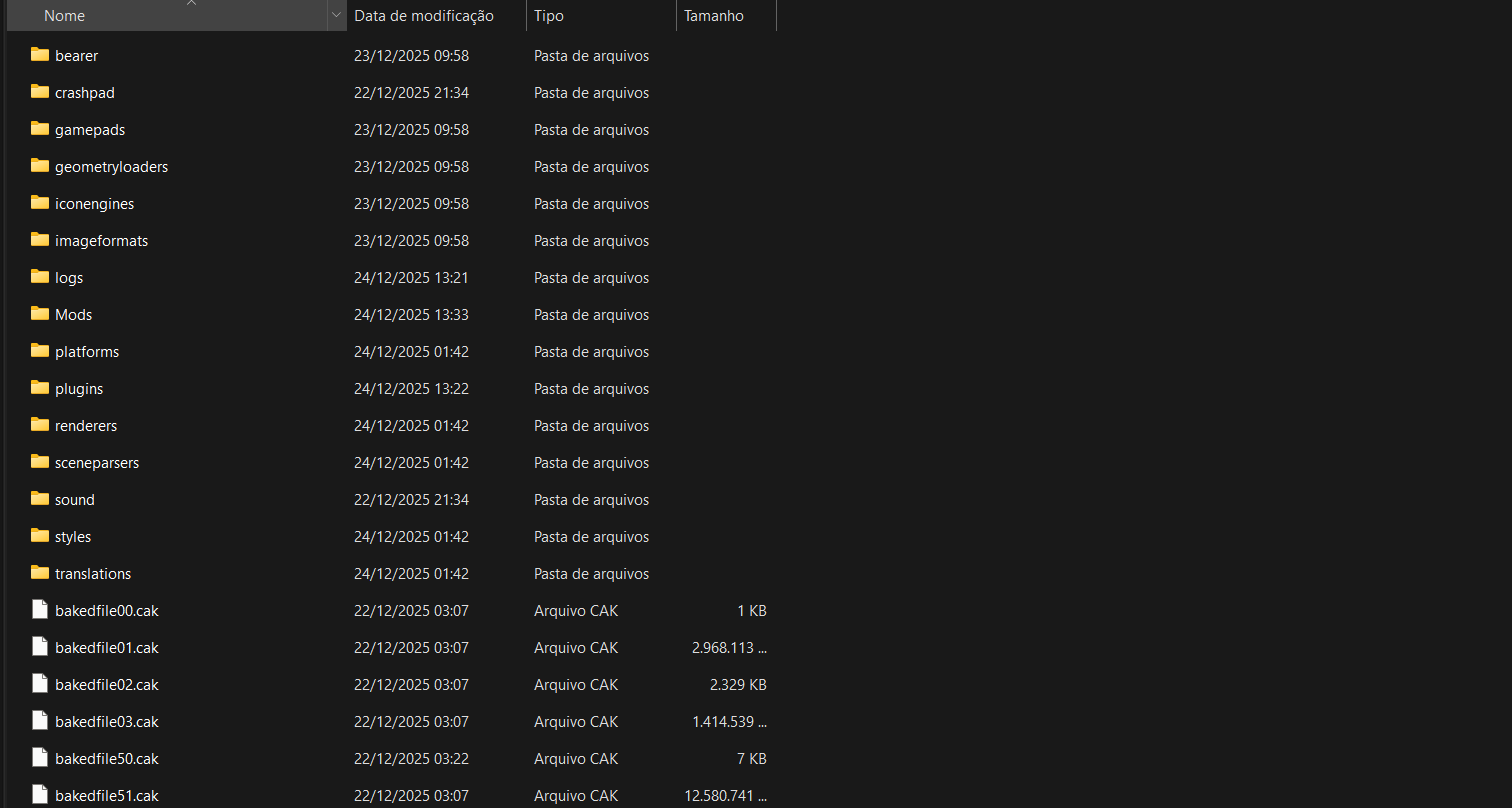
Task: Select the Mods folder name
Action: tap(74, 315)
